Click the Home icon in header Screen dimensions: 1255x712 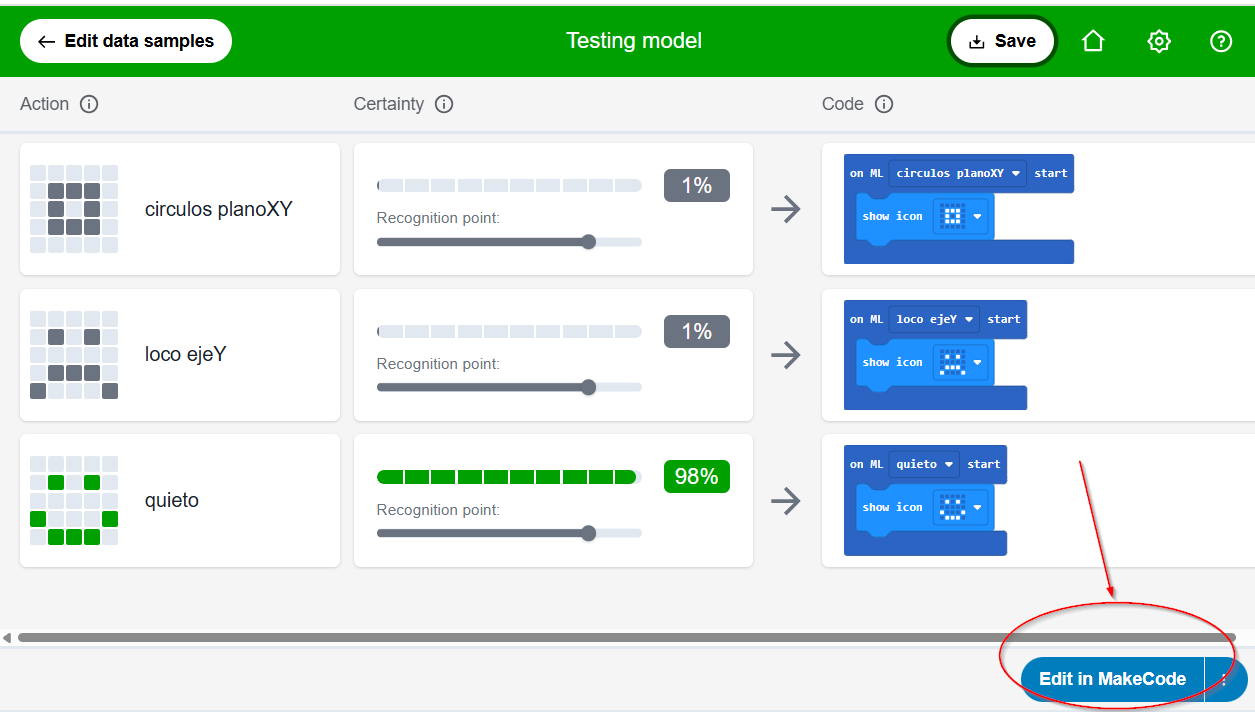click(1093, 41)
